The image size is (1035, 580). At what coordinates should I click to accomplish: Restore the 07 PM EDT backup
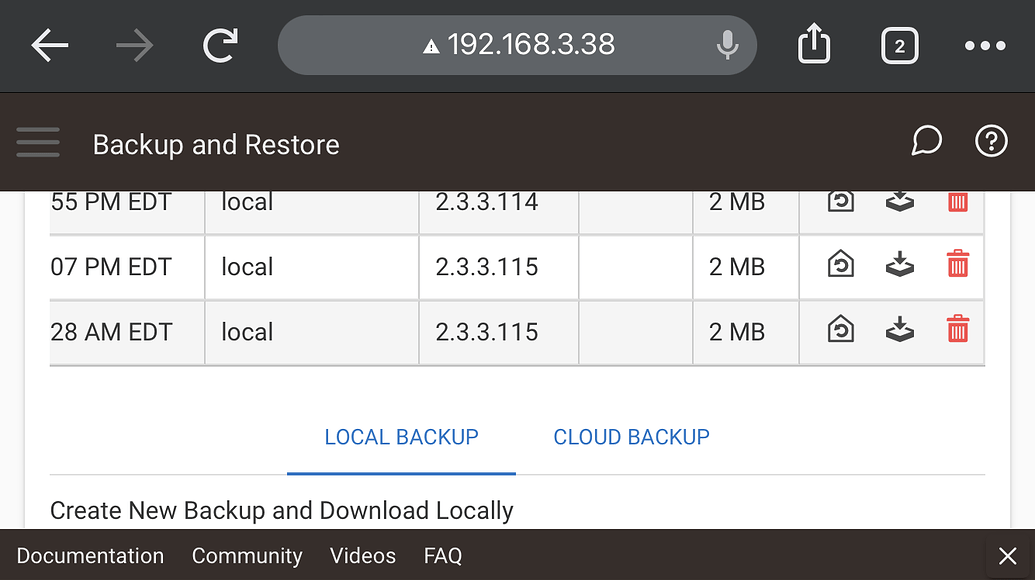coord(841,266)
